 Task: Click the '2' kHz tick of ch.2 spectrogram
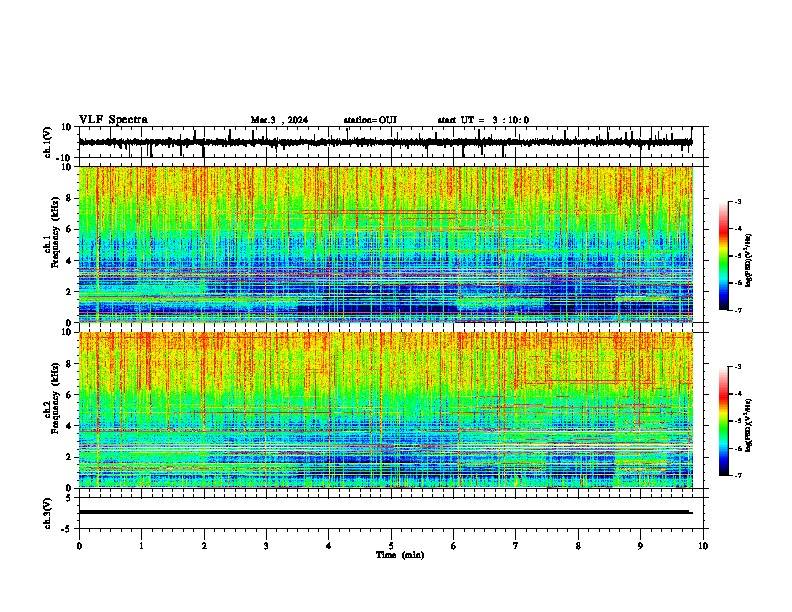(70, 457)
